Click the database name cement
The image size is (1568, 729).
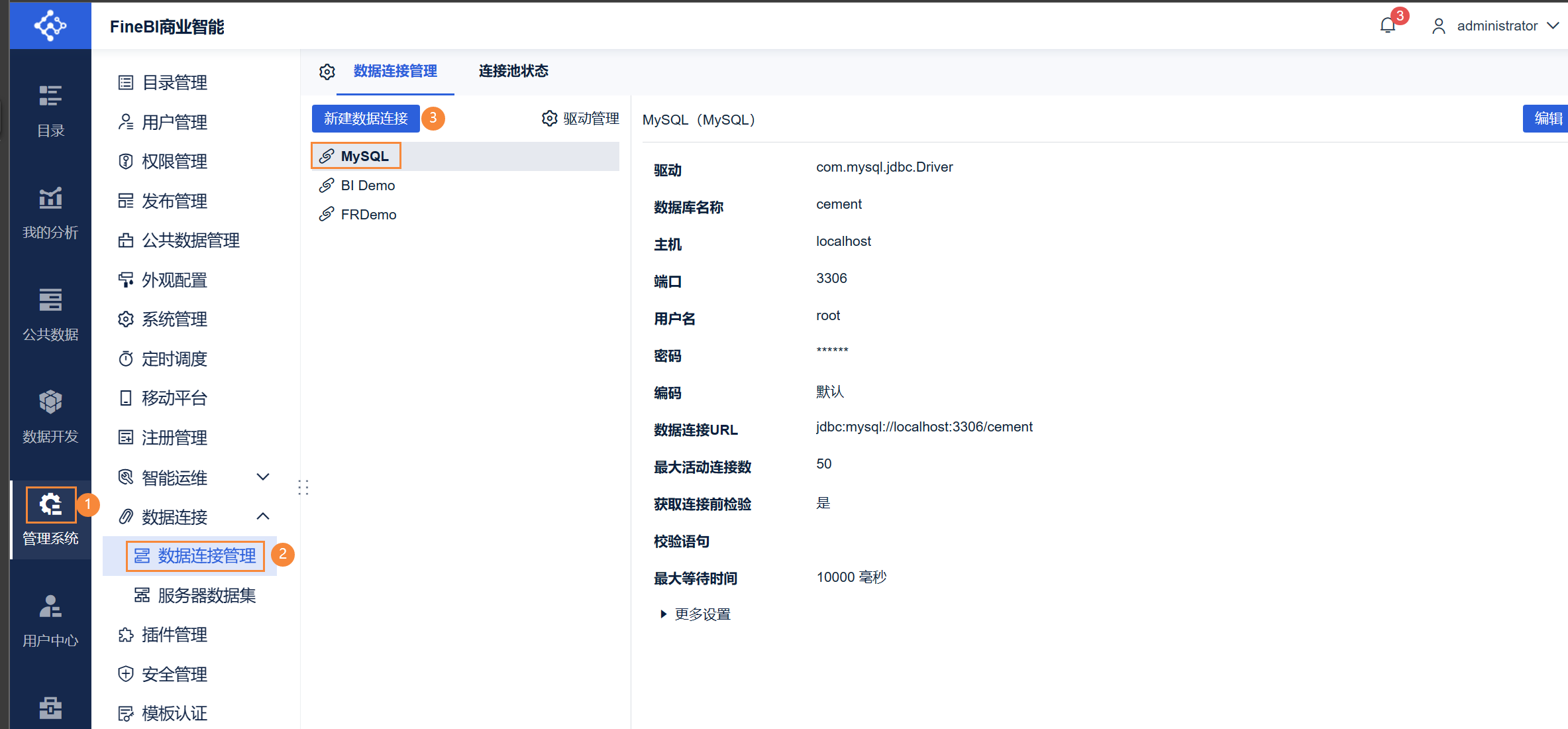839,204
